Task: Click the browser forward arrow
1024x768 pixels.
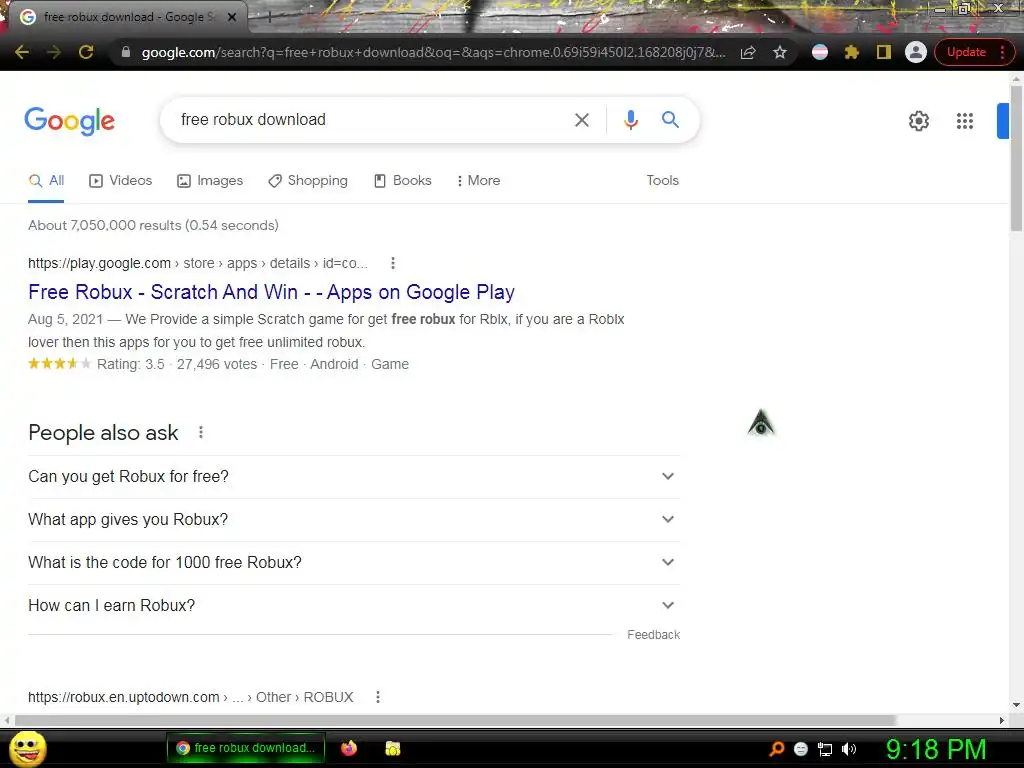Action: (x=54, y=52)
